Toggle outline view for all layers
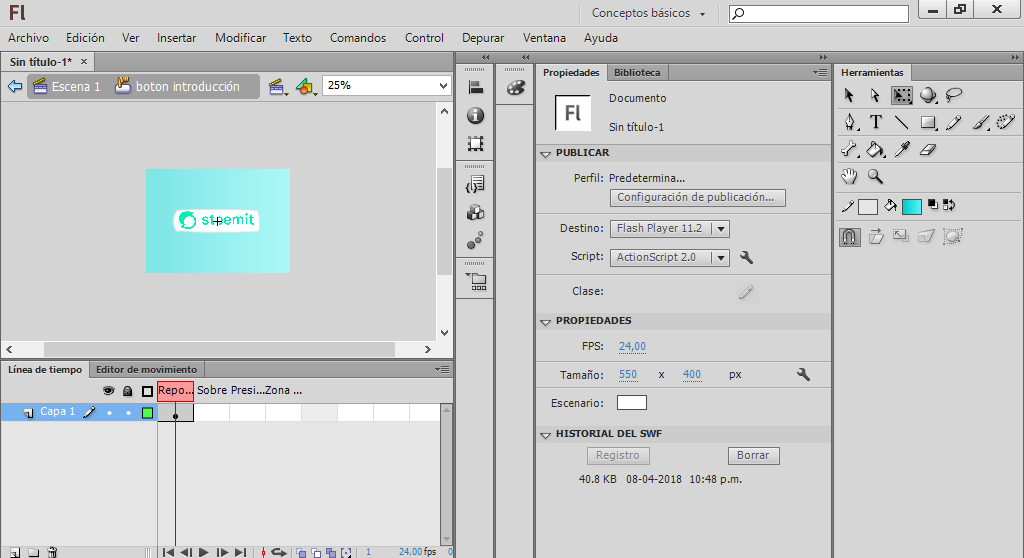The height and width of the screenshot is (558, 1024). point(147,391)
